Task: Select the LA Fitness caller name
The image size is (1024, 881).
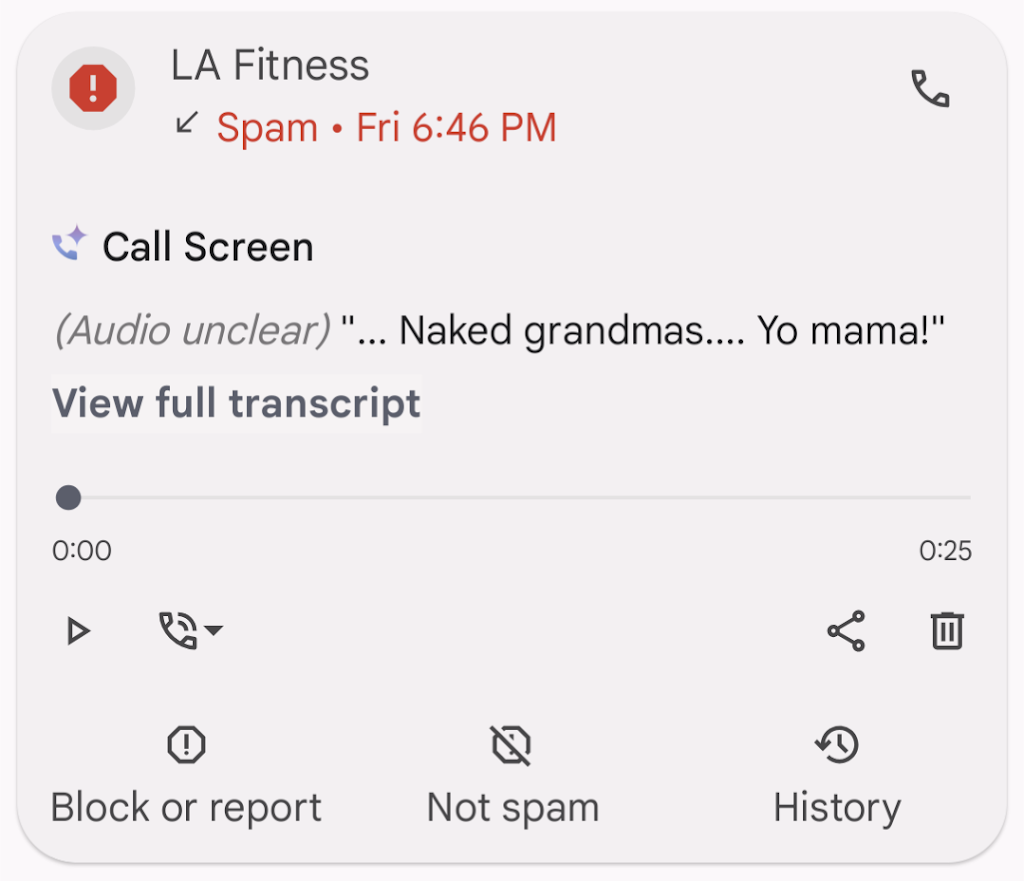Action: coord(270,66)
